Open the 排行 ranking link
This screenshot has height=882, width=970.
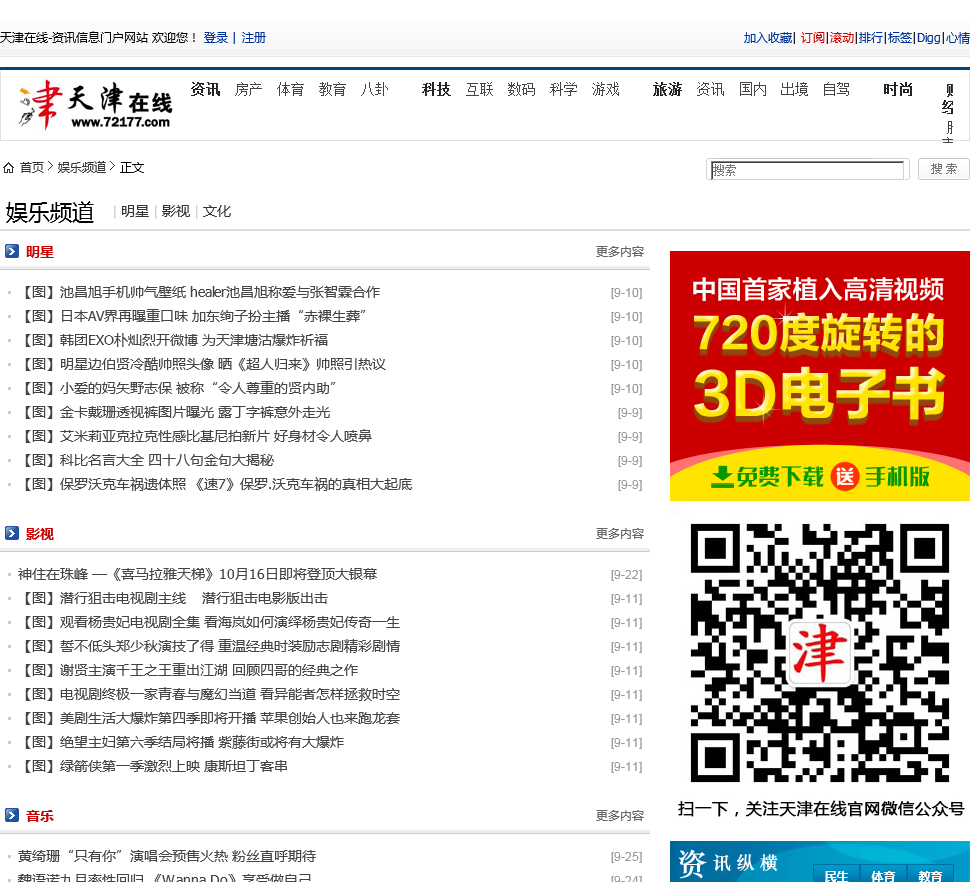pos(870,38)
